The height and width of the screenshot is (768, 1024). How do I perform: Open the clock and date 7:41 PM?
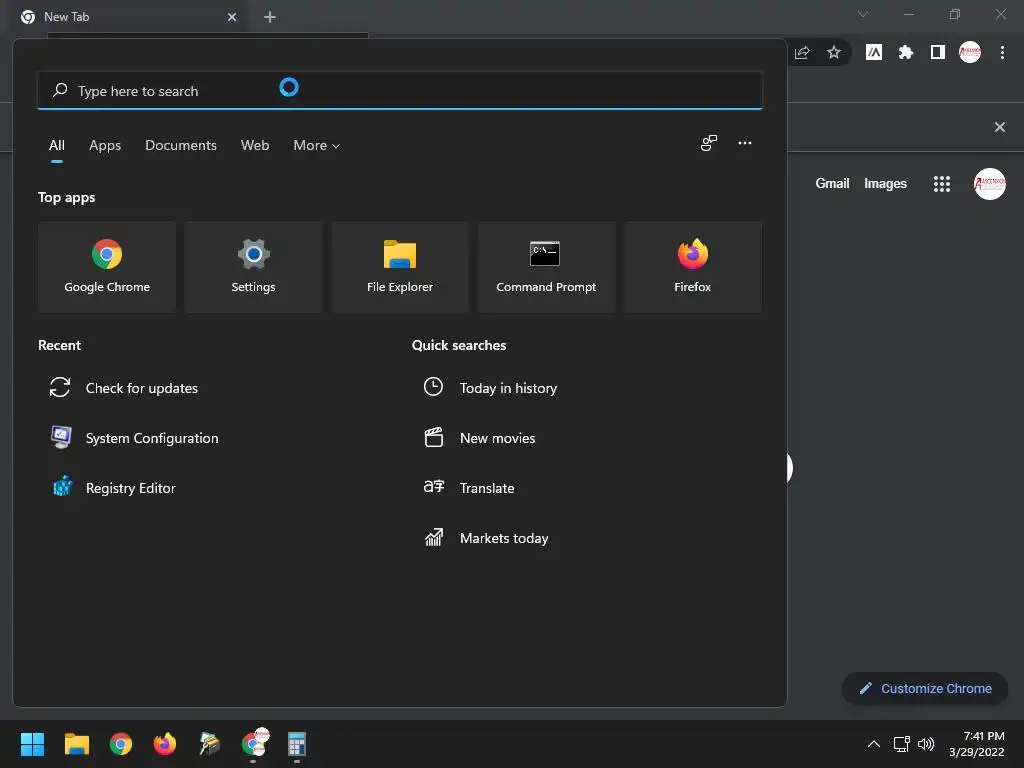point(977,744)
